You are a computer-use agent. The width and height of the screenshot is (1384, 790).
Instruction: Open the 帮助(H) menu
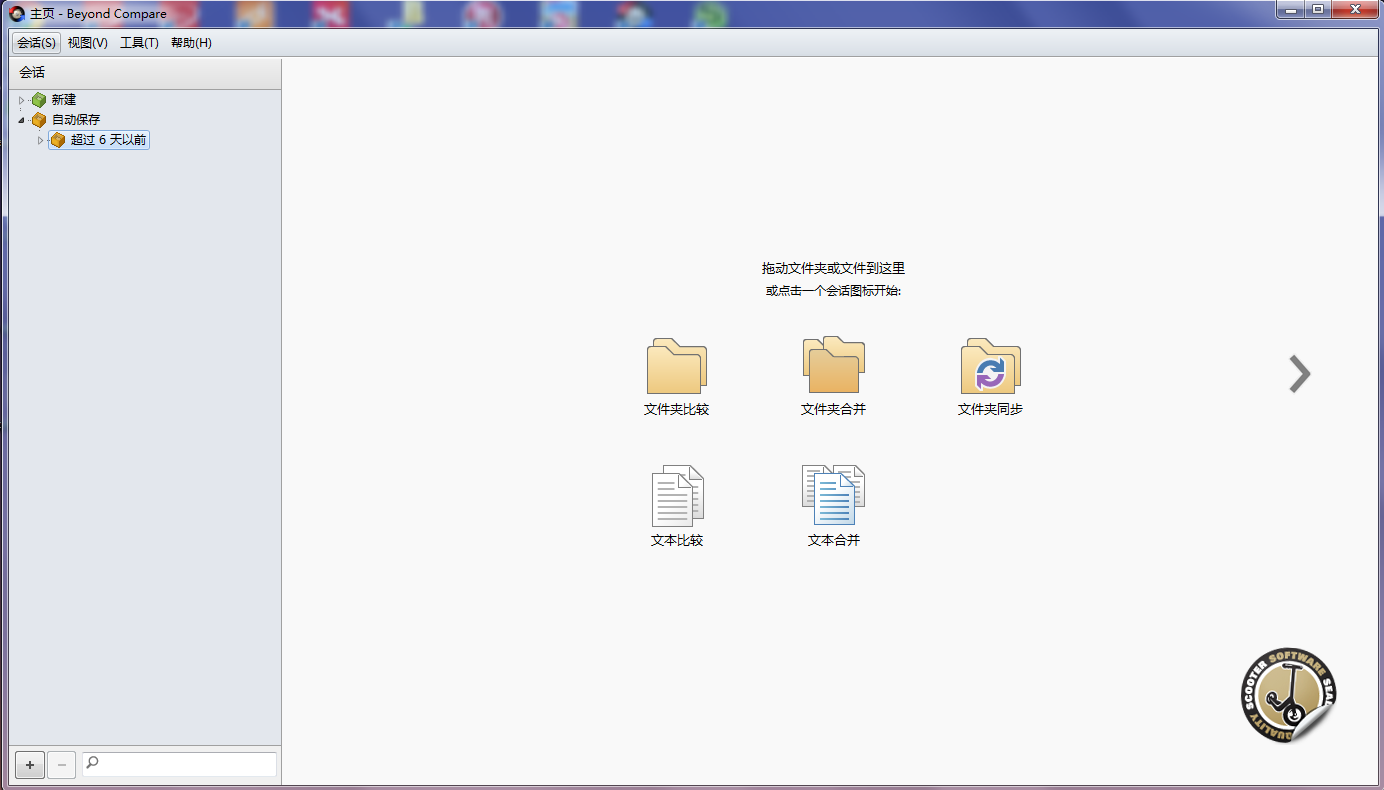coord(191,43)
